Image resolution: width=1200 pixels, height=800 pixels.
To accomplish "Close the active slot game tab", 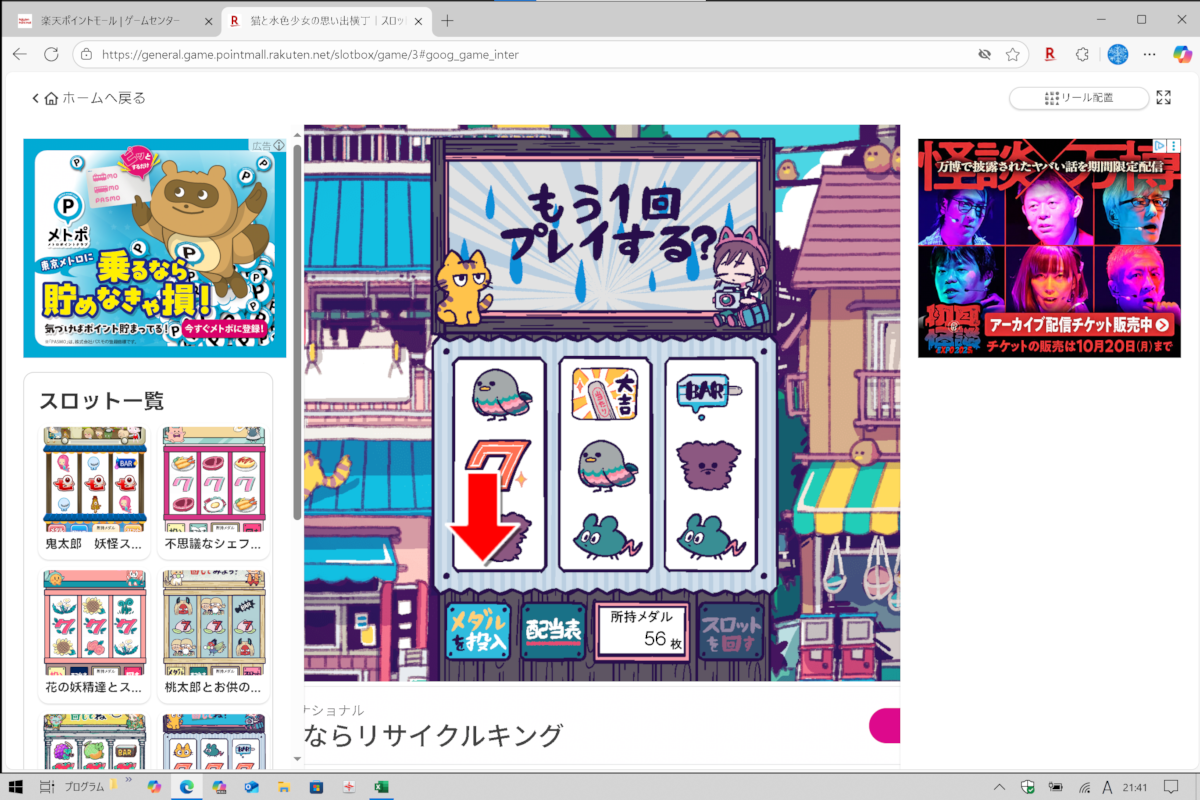I will (x=415, y=20).
